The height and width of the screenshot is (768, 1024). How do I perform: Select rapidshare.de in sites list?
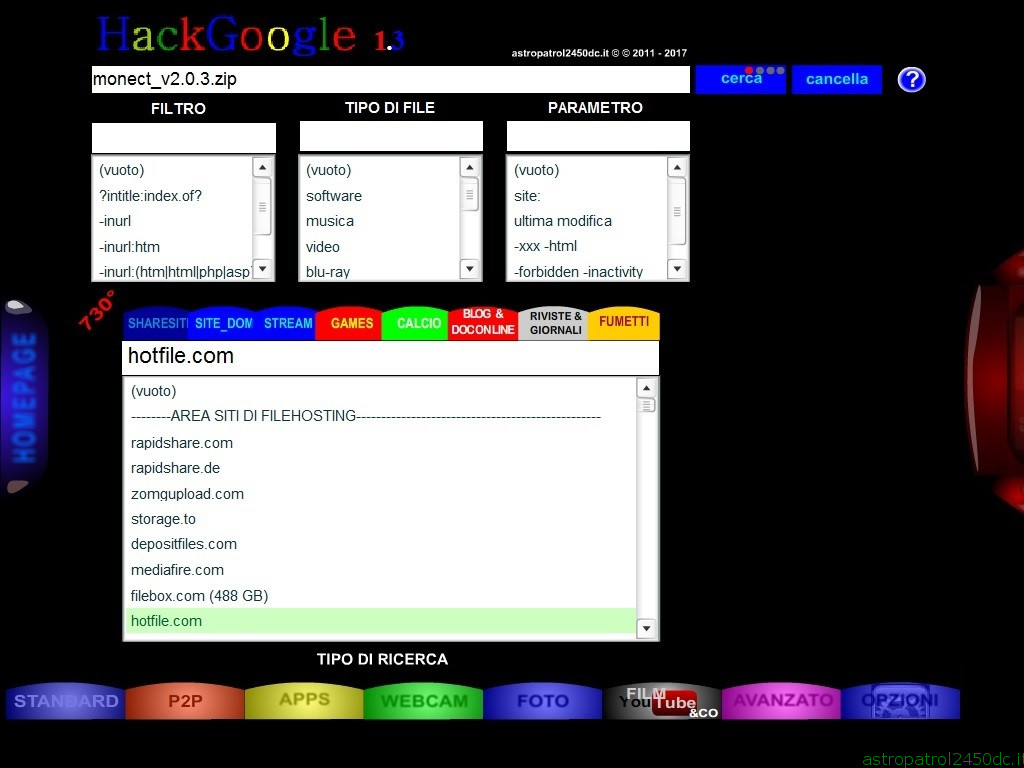380,468
